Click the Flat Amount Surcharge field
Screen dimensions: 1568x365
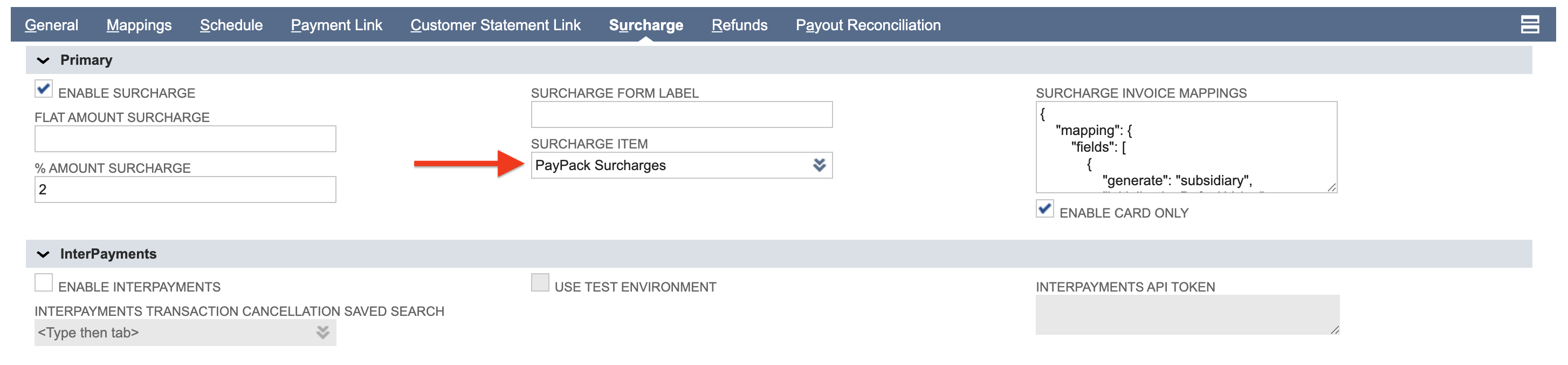coord(185,139)
